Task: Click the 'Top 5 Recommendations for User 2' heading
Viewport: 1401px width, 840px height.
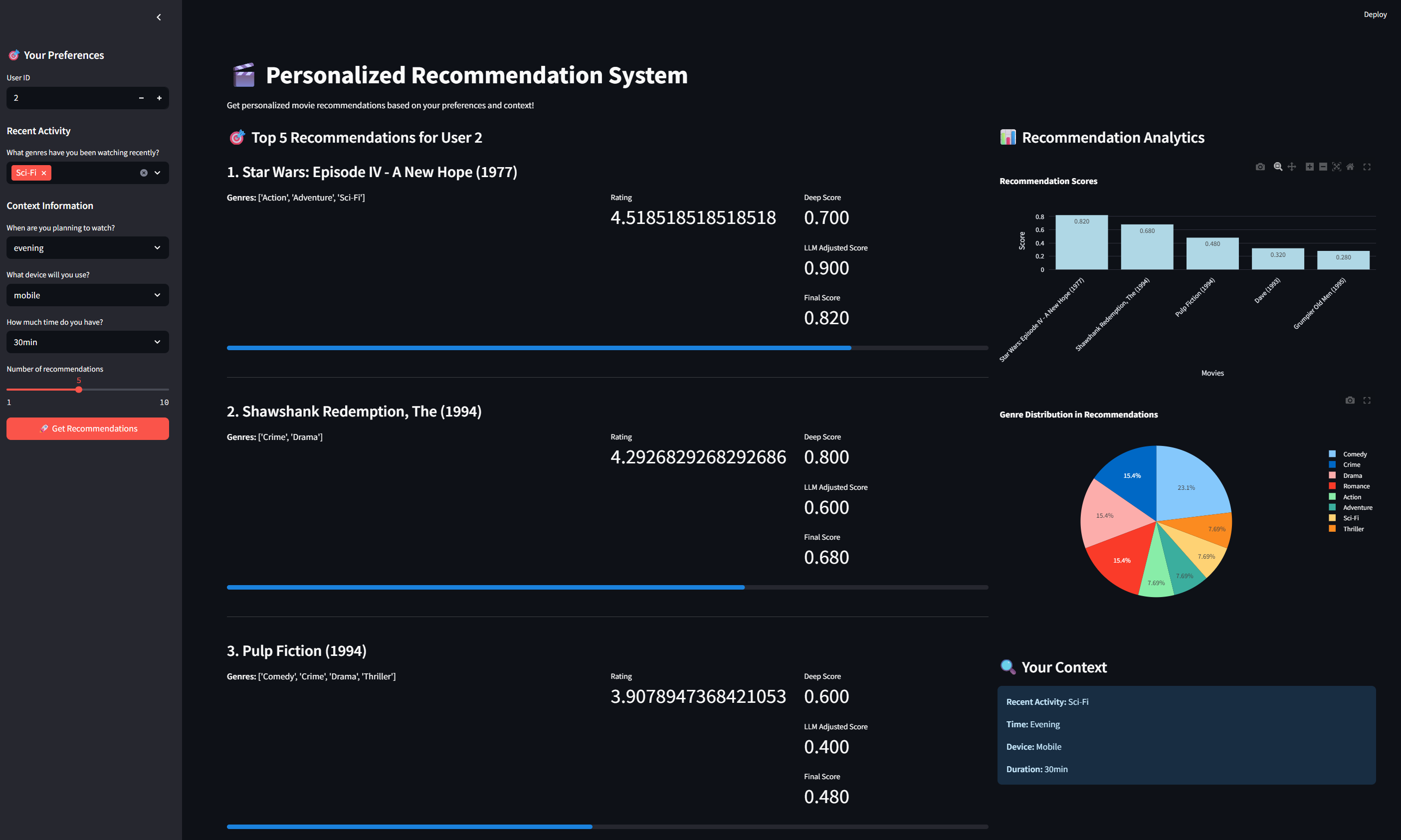Action: (367, 138)
